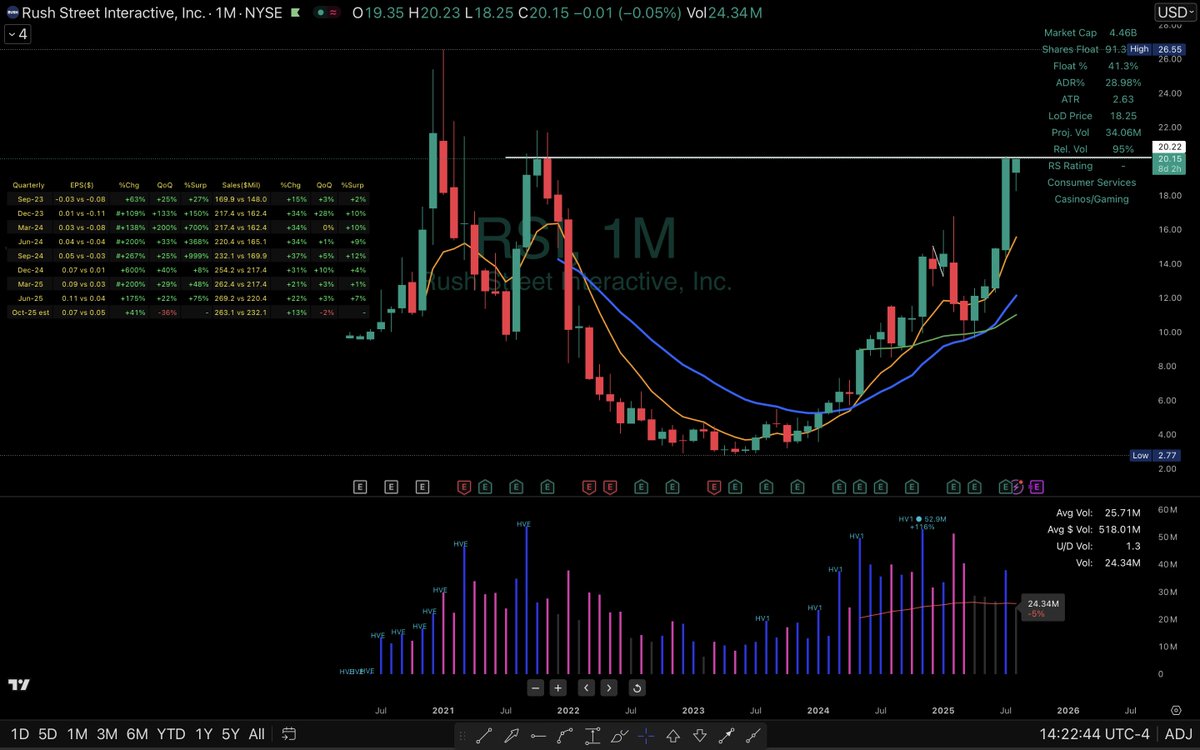Select the arrow line drawing tool
The height and width of the screenshot is (750, 1200).
(x=512, y=734)
